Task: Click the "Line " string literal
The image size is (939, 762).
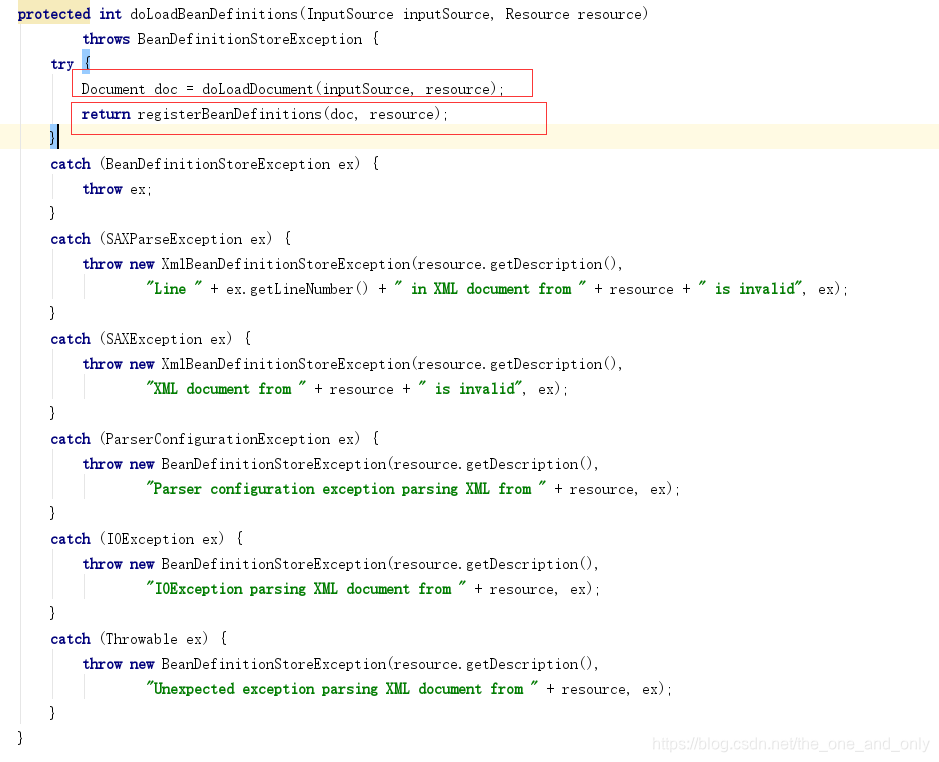Action: coord(174,289)
